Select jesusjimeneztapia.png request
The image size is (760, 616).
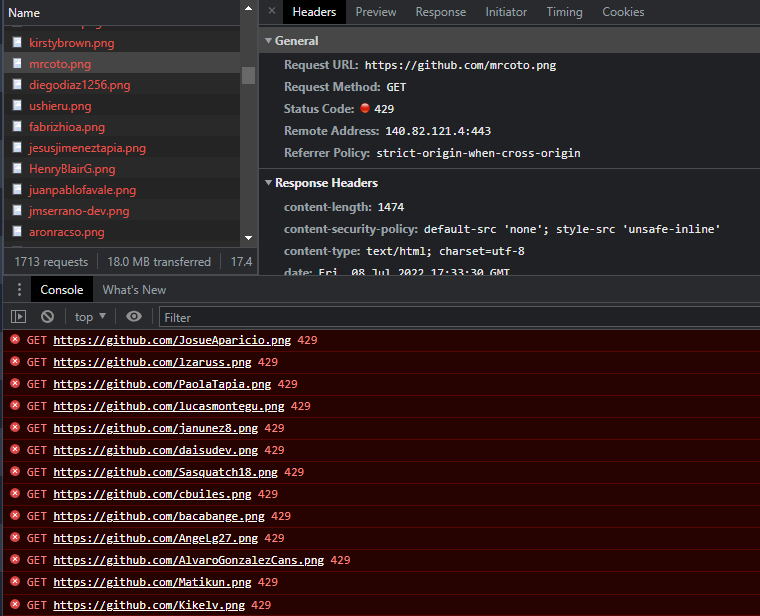pos(121,148)
